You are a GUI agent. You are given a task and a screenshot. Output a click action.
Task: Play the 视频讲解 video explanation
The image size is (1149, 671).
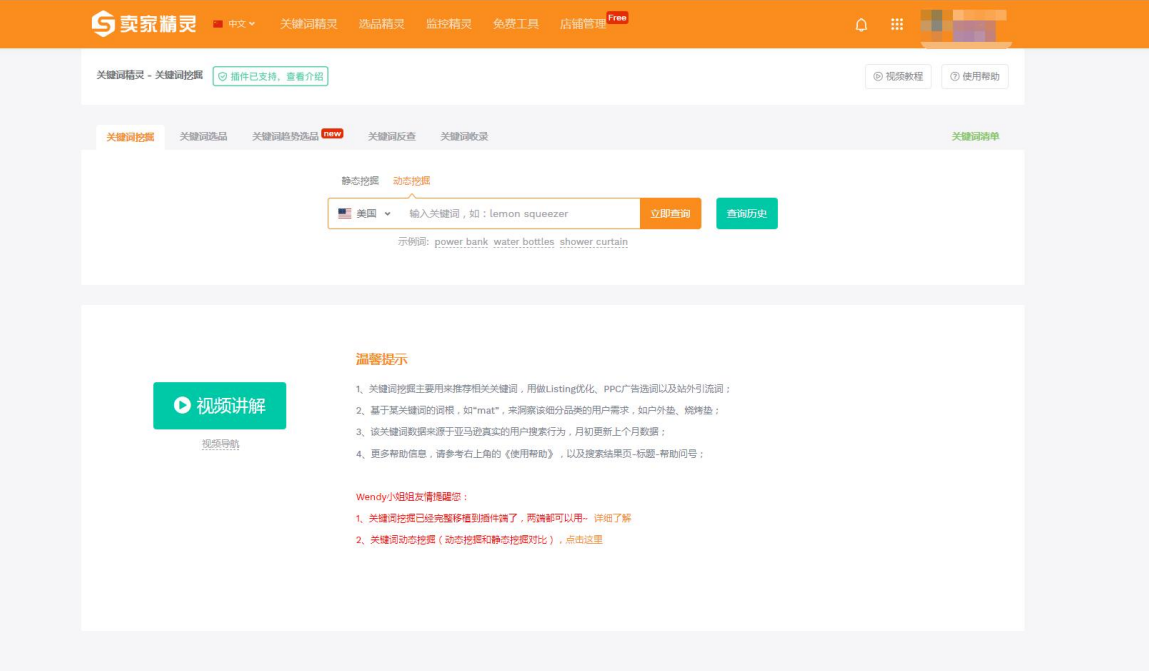pos(219,406)
